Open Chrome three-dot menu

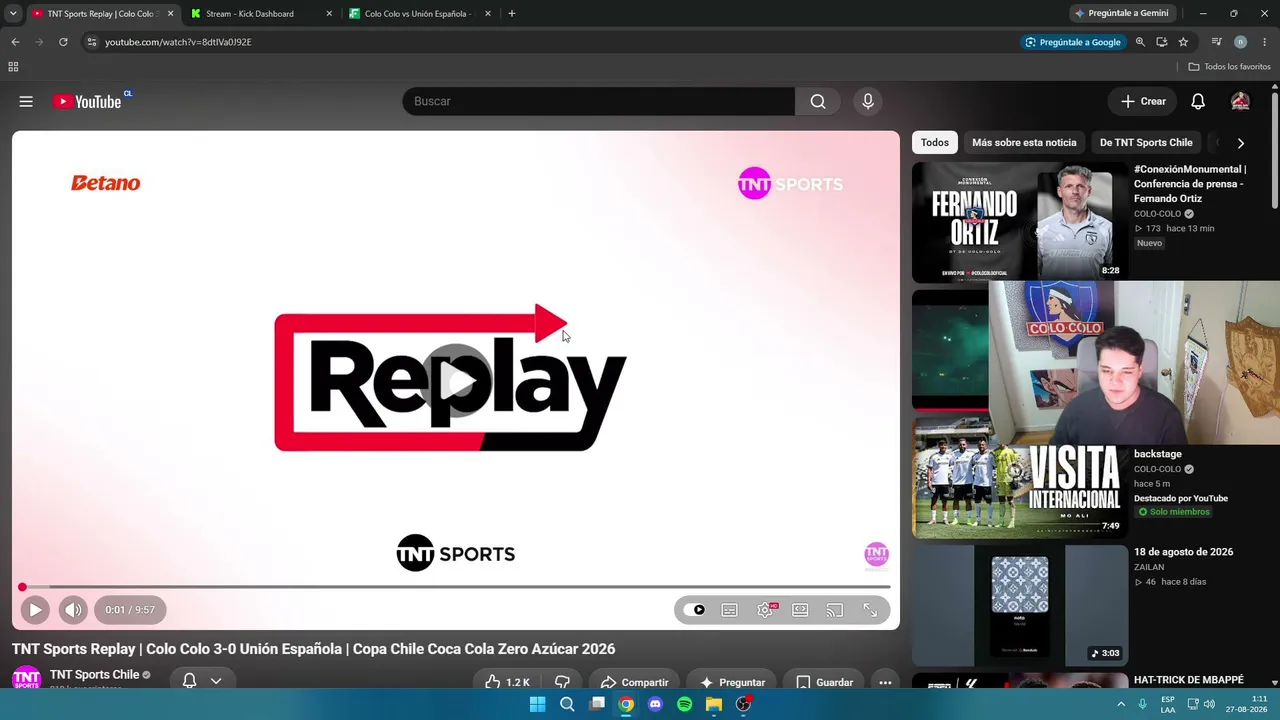(x=1265, y=42)
